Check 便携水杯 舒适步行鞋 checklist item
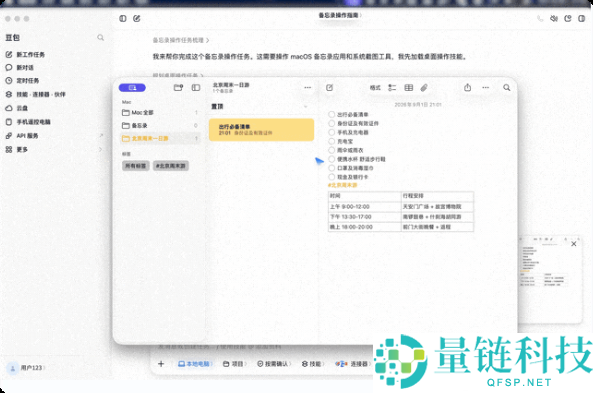 tap(331, 159)
